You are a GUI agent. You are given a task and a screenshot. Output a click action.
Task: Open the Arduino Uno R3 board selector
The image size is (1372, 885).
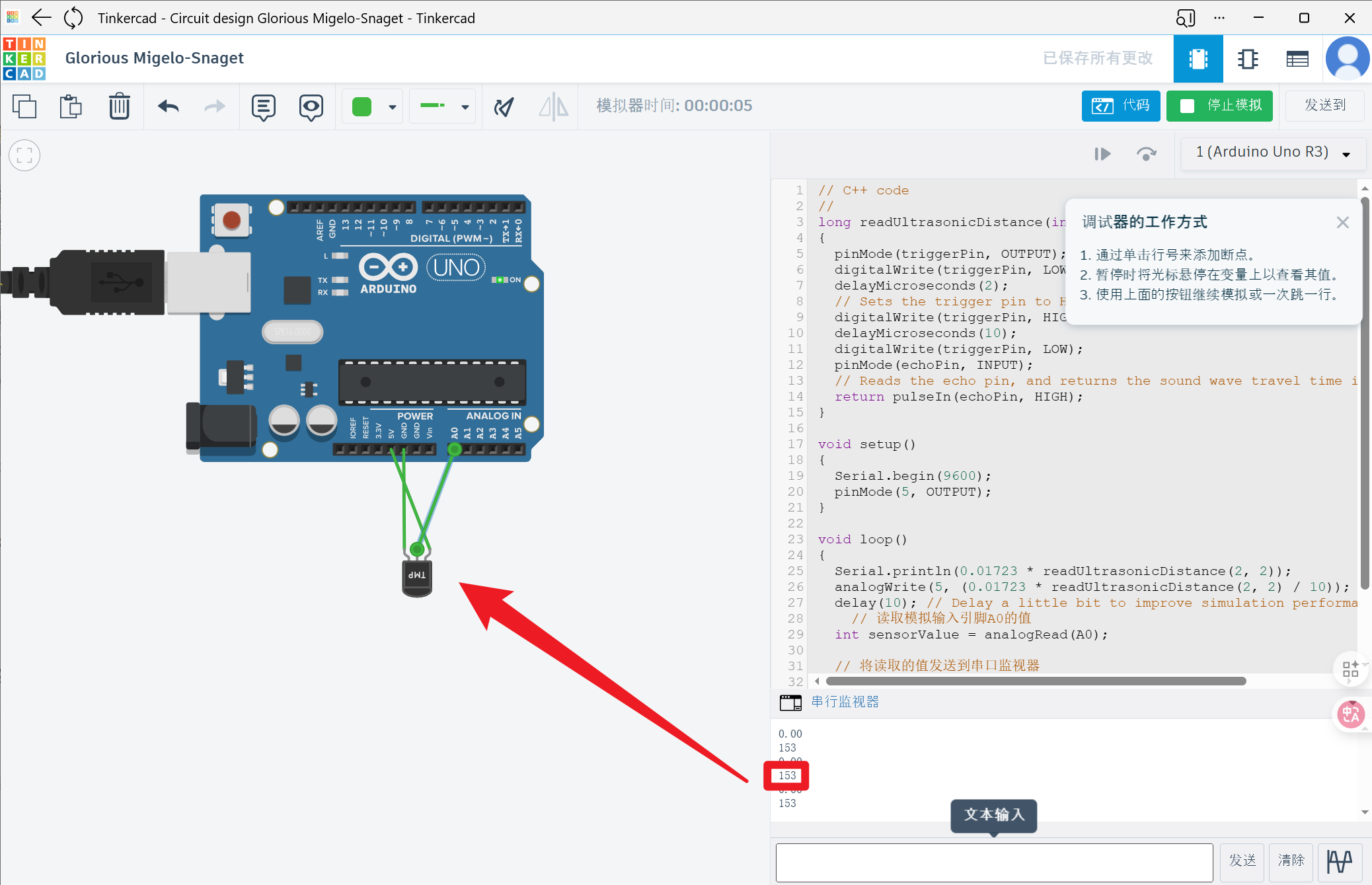point(1272,153)
